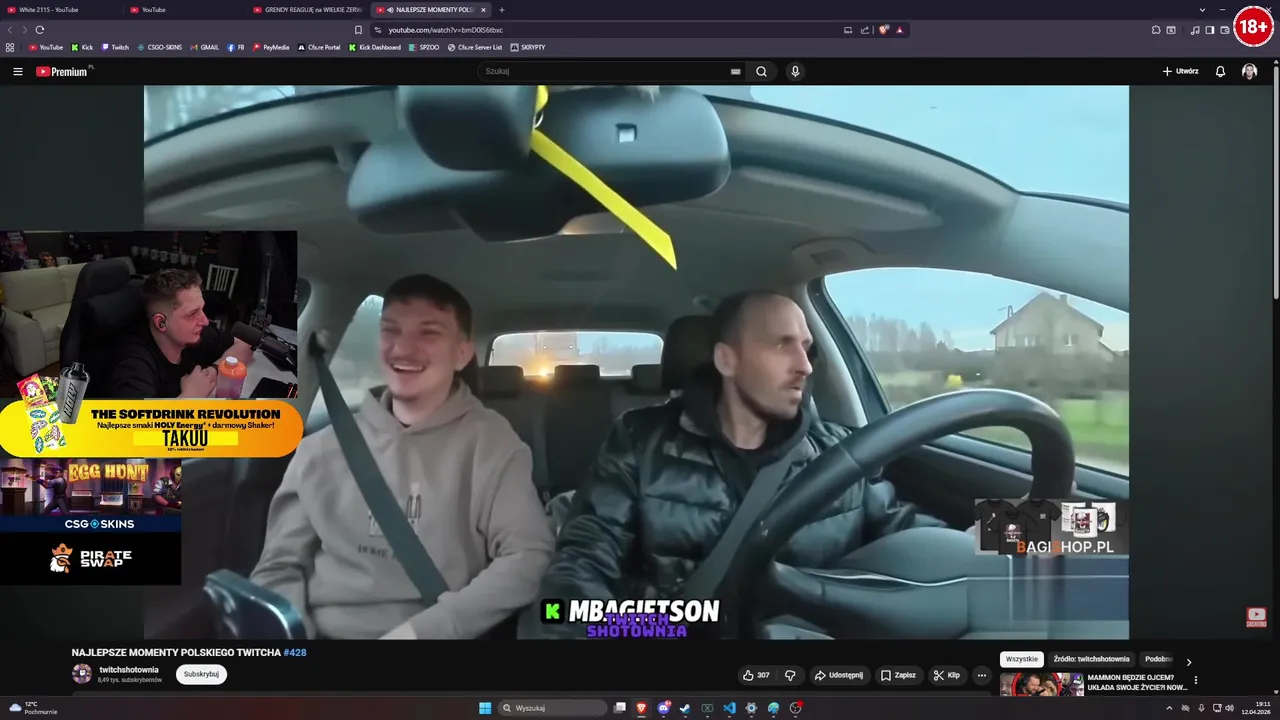
Task: Toggle the browser sidebar panel icon
Action: click(1210, 30)
